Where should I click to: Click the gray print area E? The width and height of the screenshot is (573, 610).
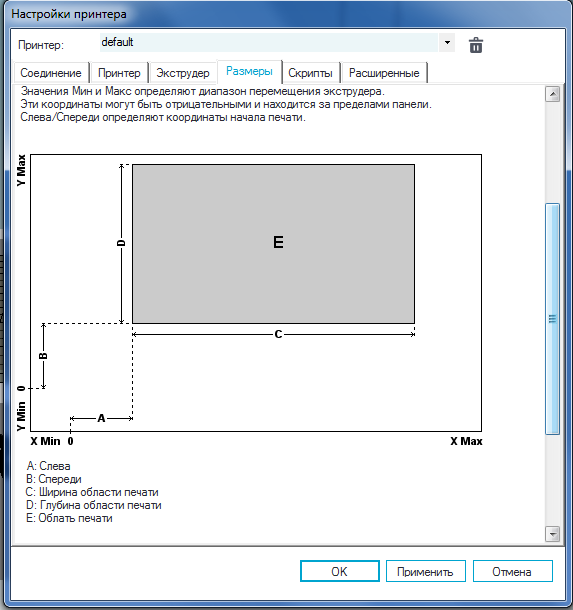click(x=273, y=244)
